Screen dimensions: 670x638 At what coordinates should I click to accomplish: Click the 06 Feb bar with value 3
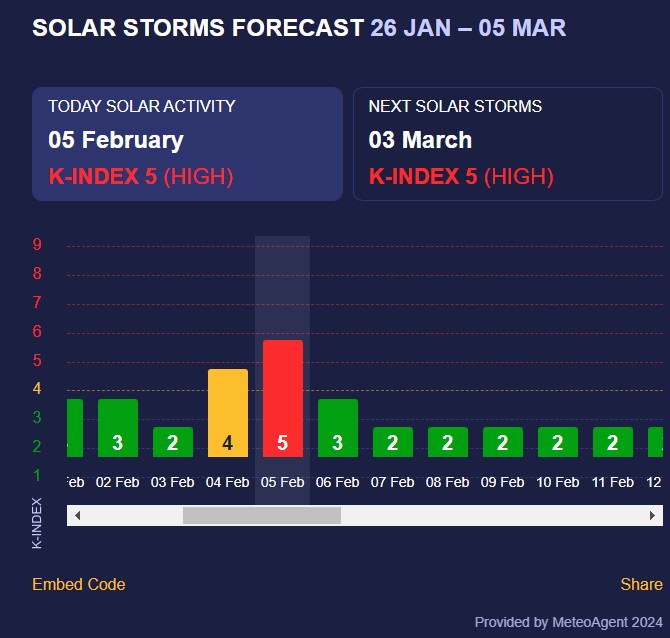(x=337, y=427)
